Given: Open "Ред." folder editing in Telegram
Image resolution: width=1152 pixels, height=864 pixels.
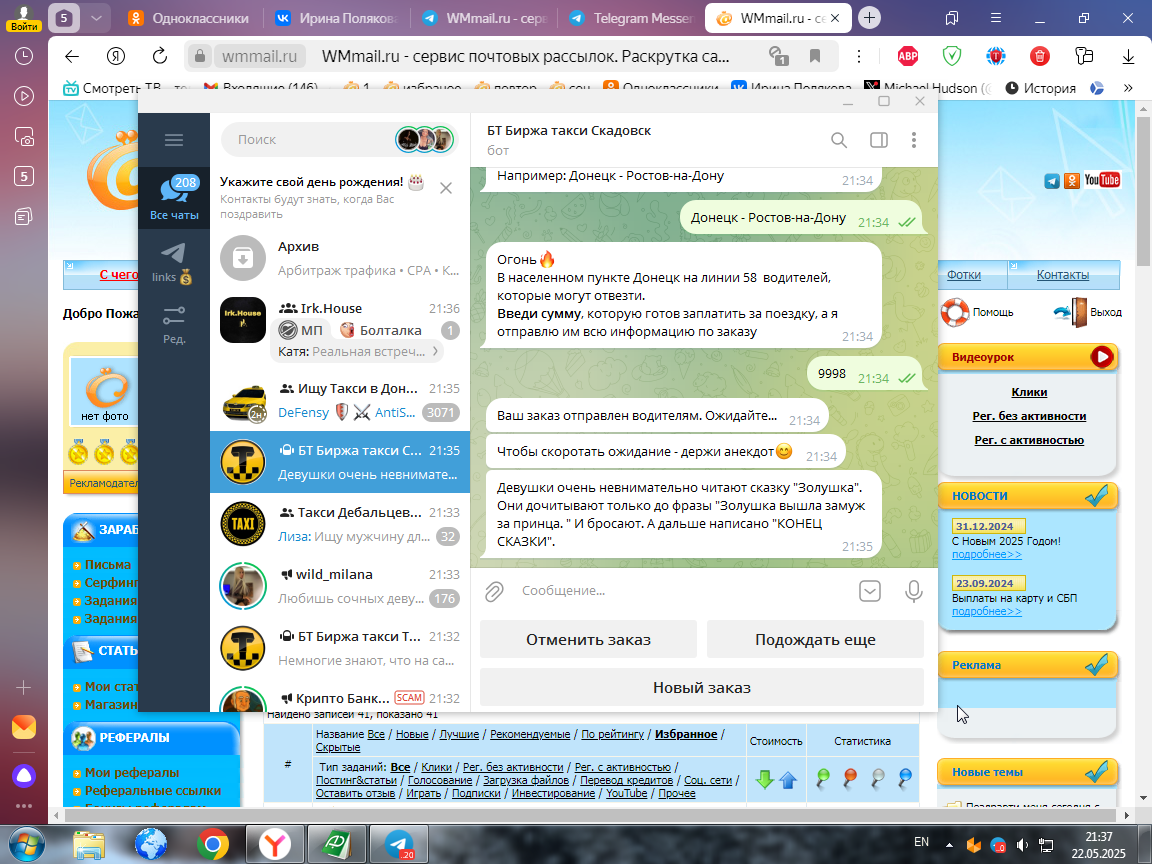Looking at the screenshot, I should tap(174, 325).
